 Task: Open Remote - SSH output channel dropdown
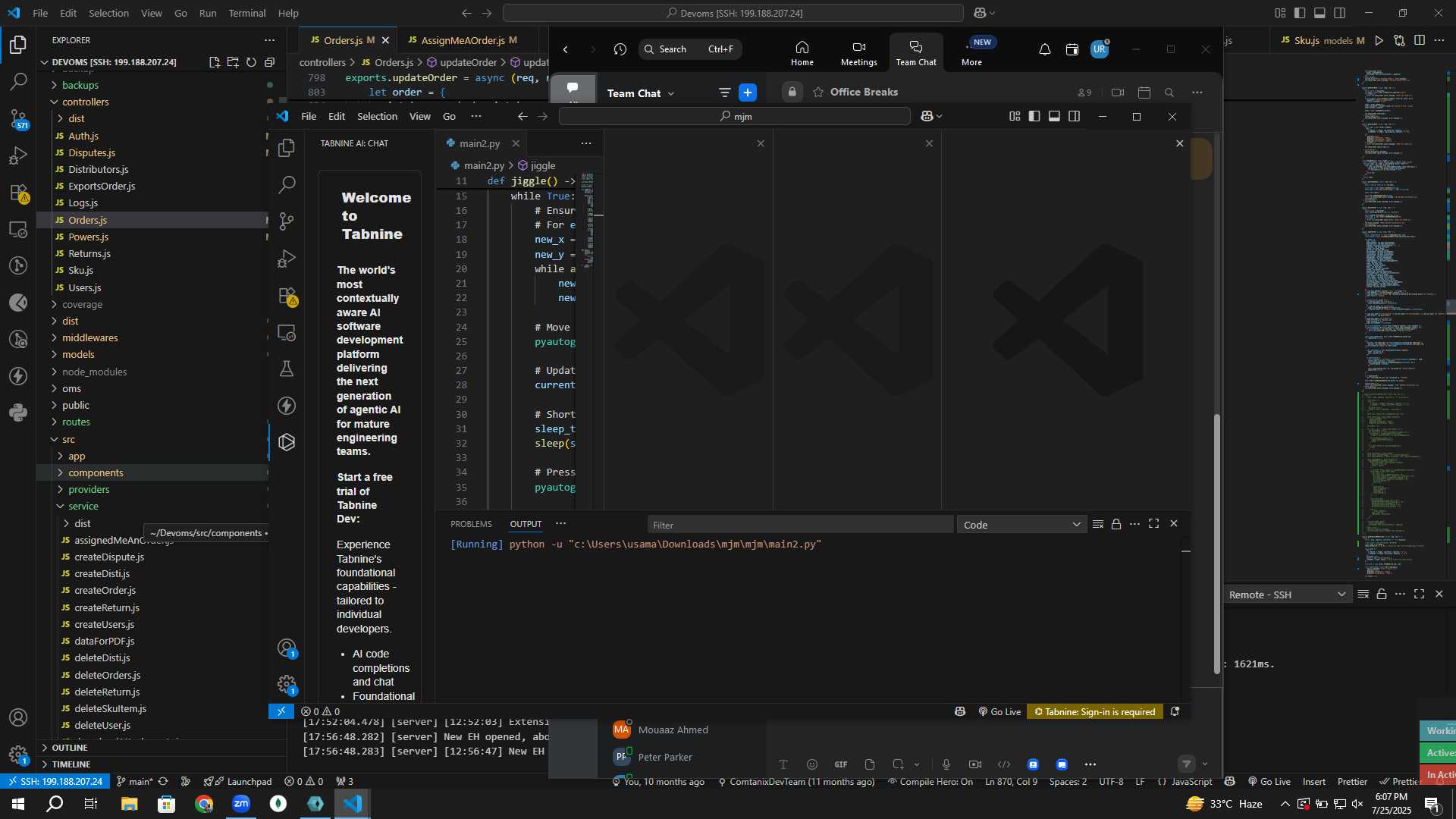pos(1287,595)
